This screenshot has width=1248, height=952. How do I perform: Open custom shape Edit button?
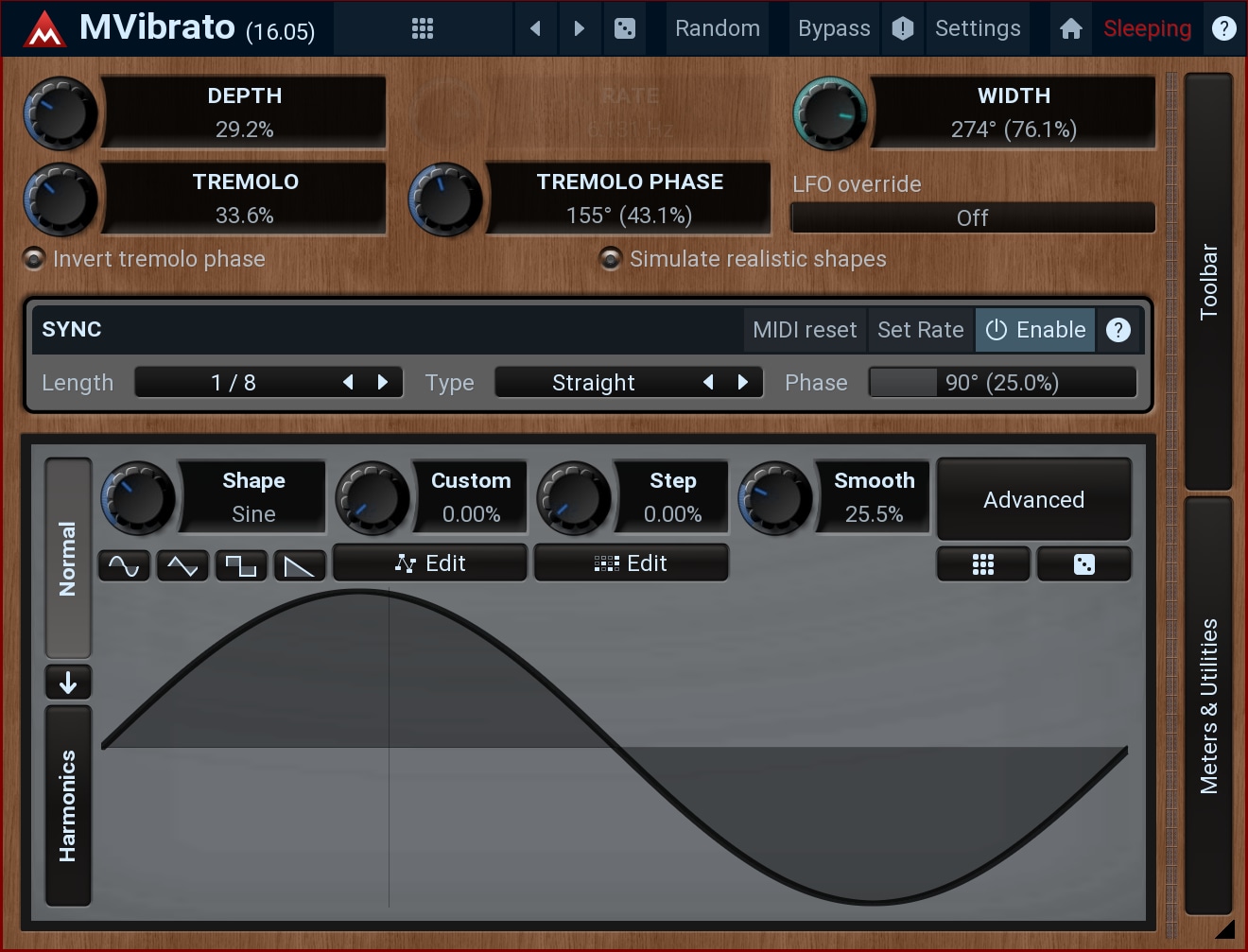pos(430,563)
